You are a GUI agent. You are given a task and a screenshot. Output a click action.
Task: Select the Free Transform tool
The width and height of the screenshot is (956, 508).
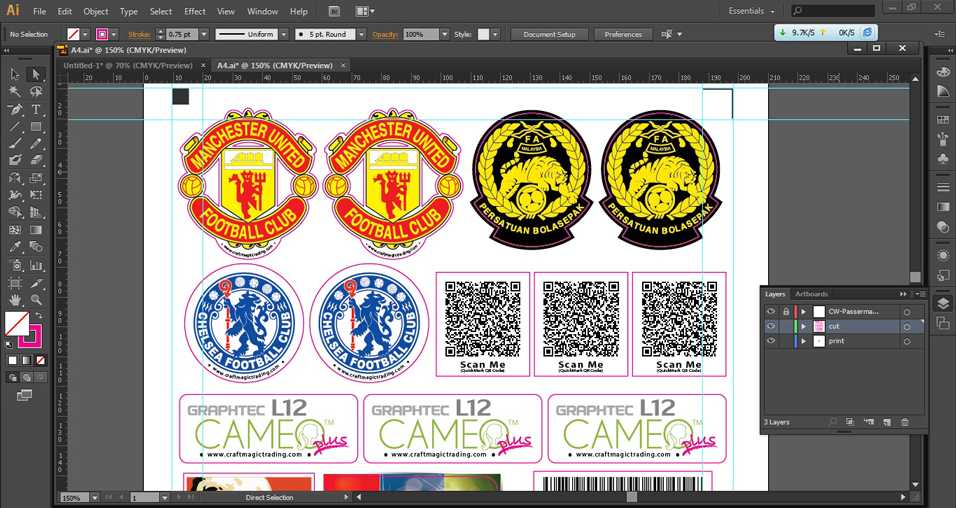[x=36, y=196]
